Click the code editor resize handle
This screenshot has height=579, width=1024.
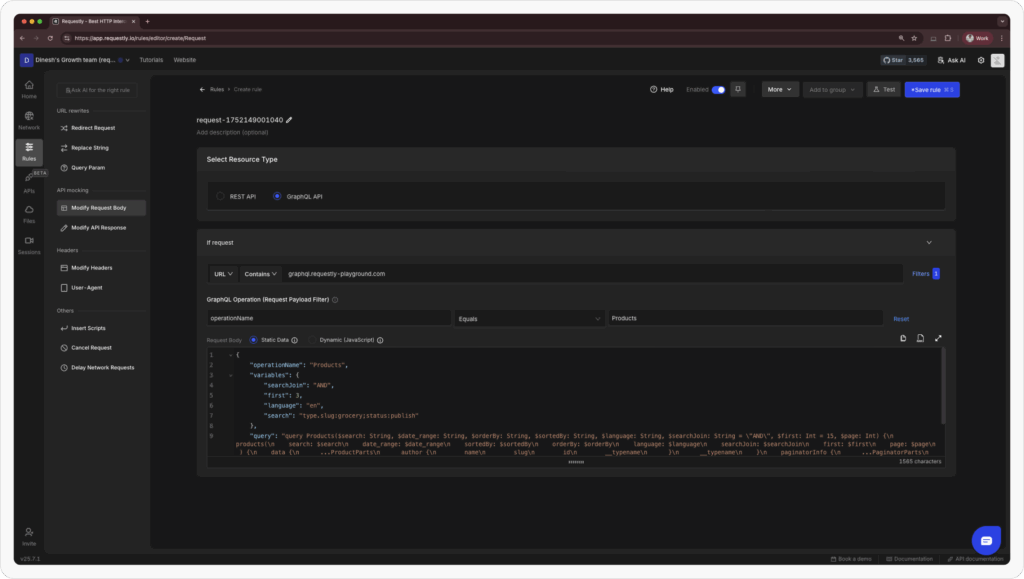(576, 462)
